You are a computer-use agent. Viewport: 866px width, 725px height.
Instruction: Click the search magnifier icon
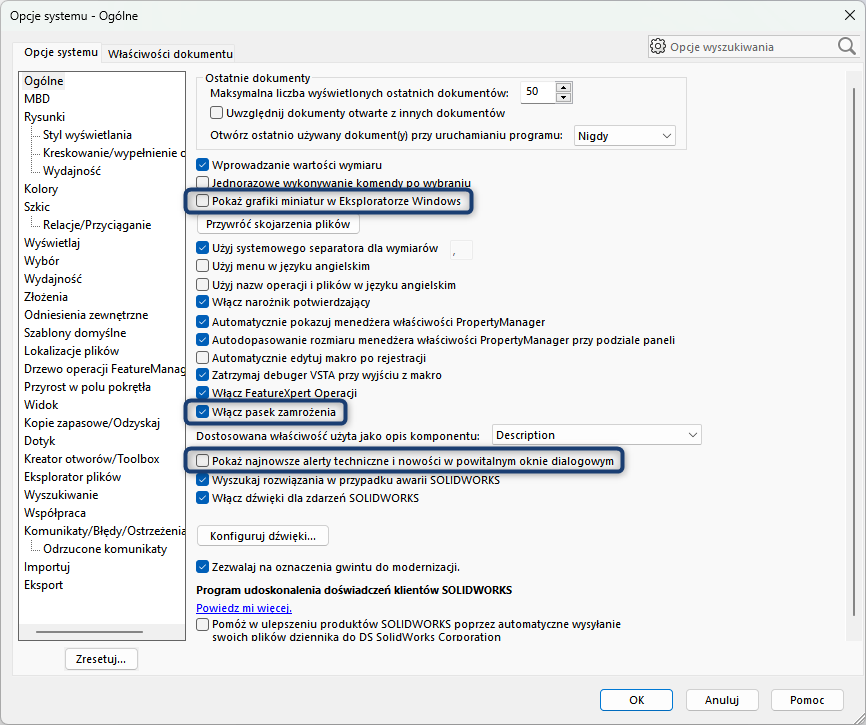846,46
